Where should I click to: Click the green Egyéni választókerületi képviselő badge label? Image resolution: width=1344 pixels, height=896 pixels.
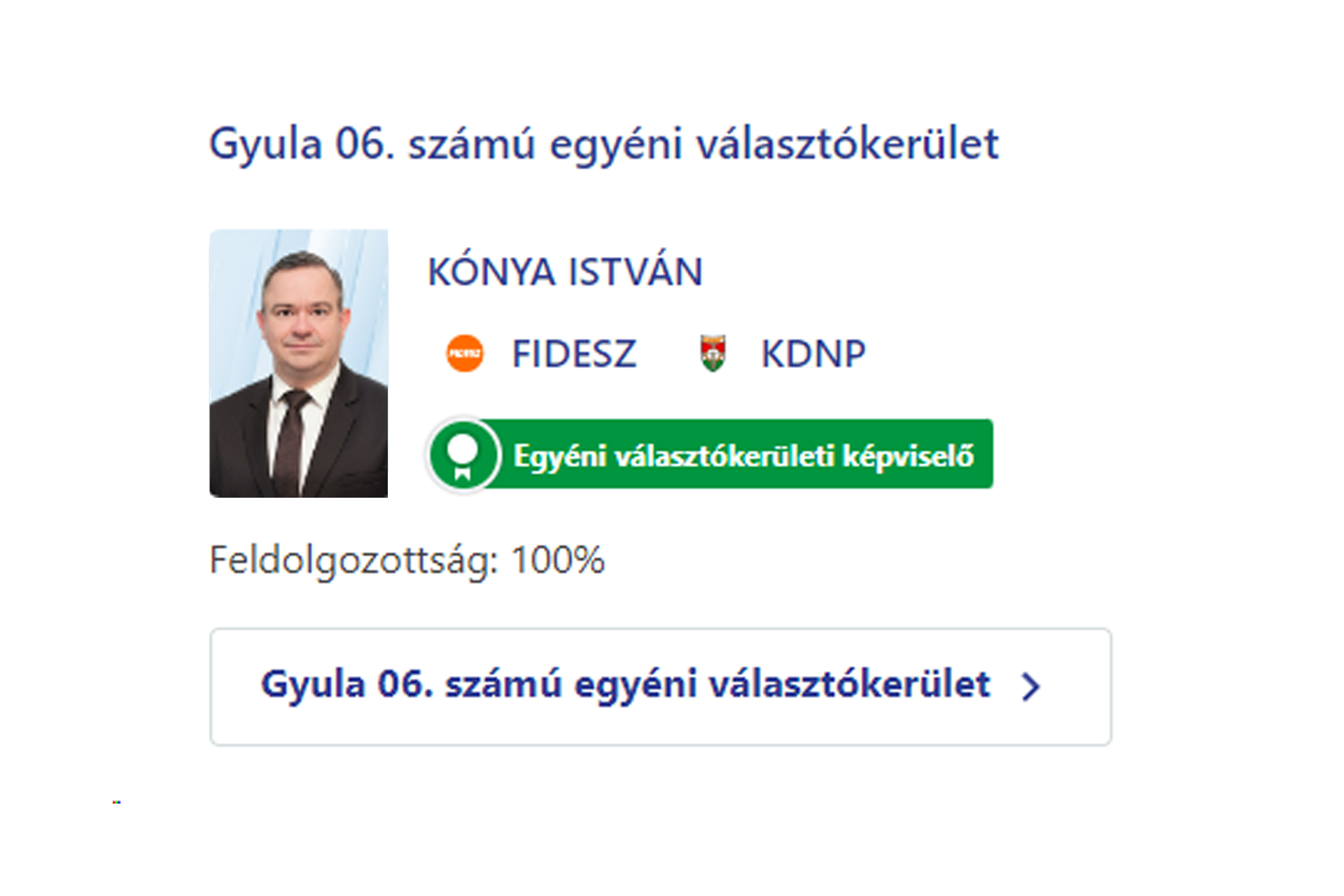[x=742, y=456]
